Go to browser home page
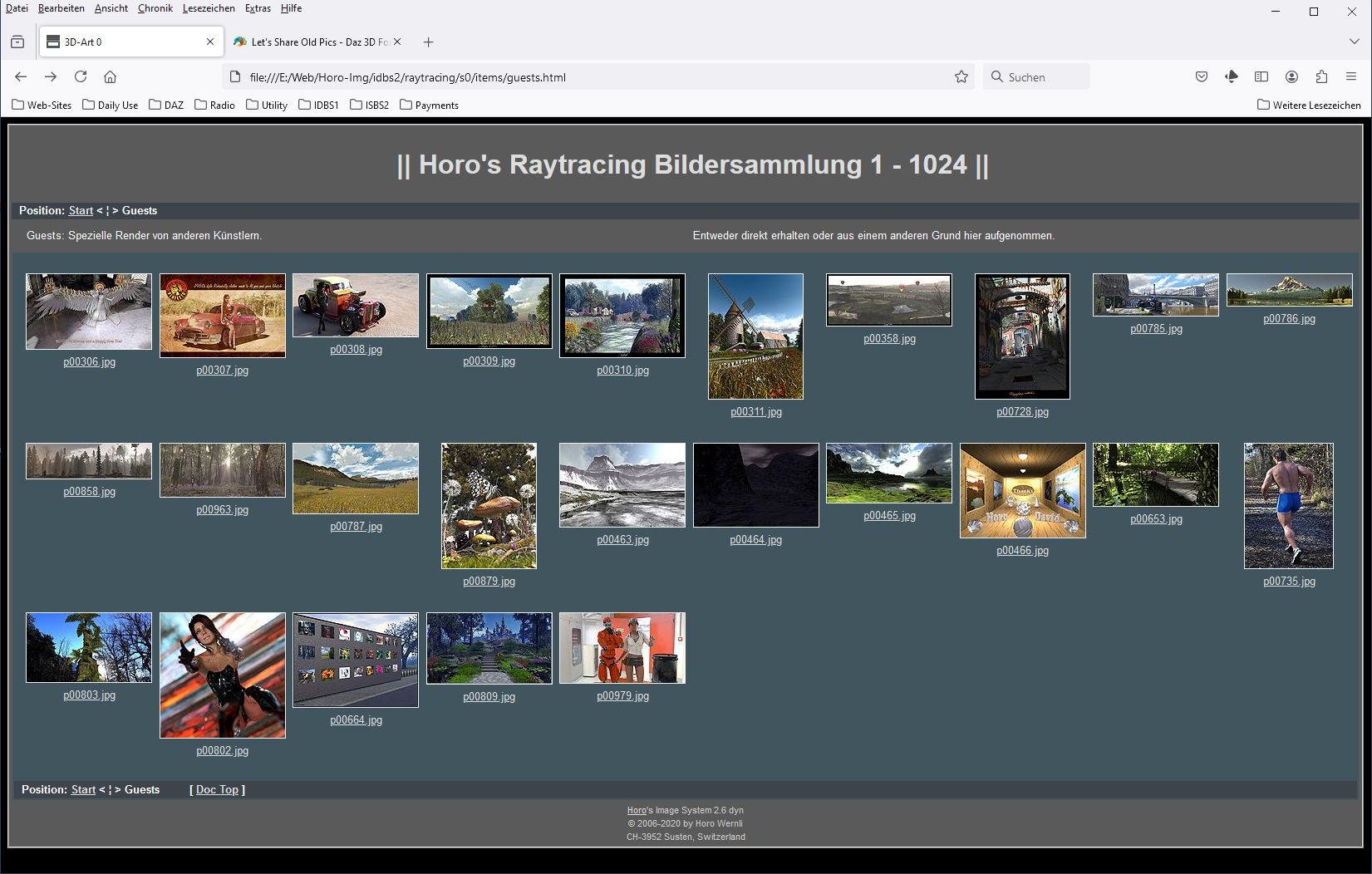This screenshot has width=1372, height=874. [x=110, y=76]
